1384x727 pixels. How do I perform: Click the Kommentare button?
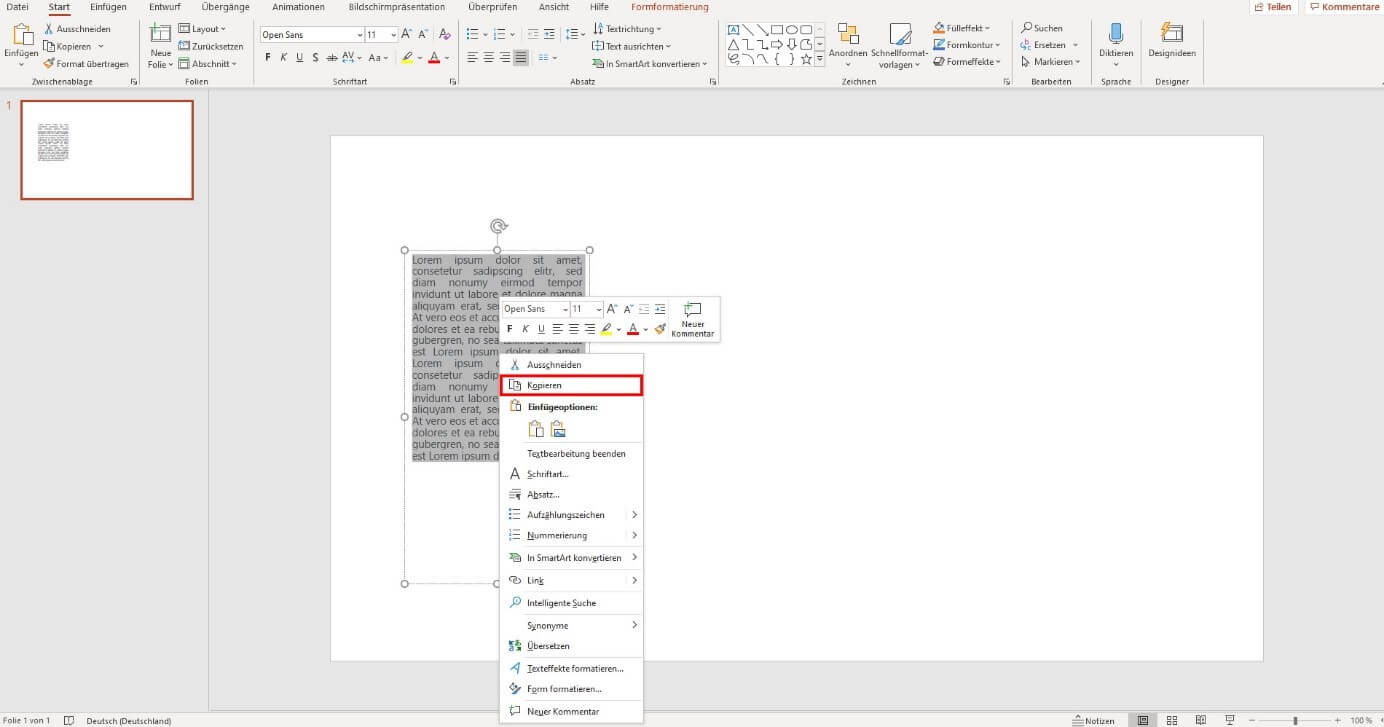(1343, 7)
